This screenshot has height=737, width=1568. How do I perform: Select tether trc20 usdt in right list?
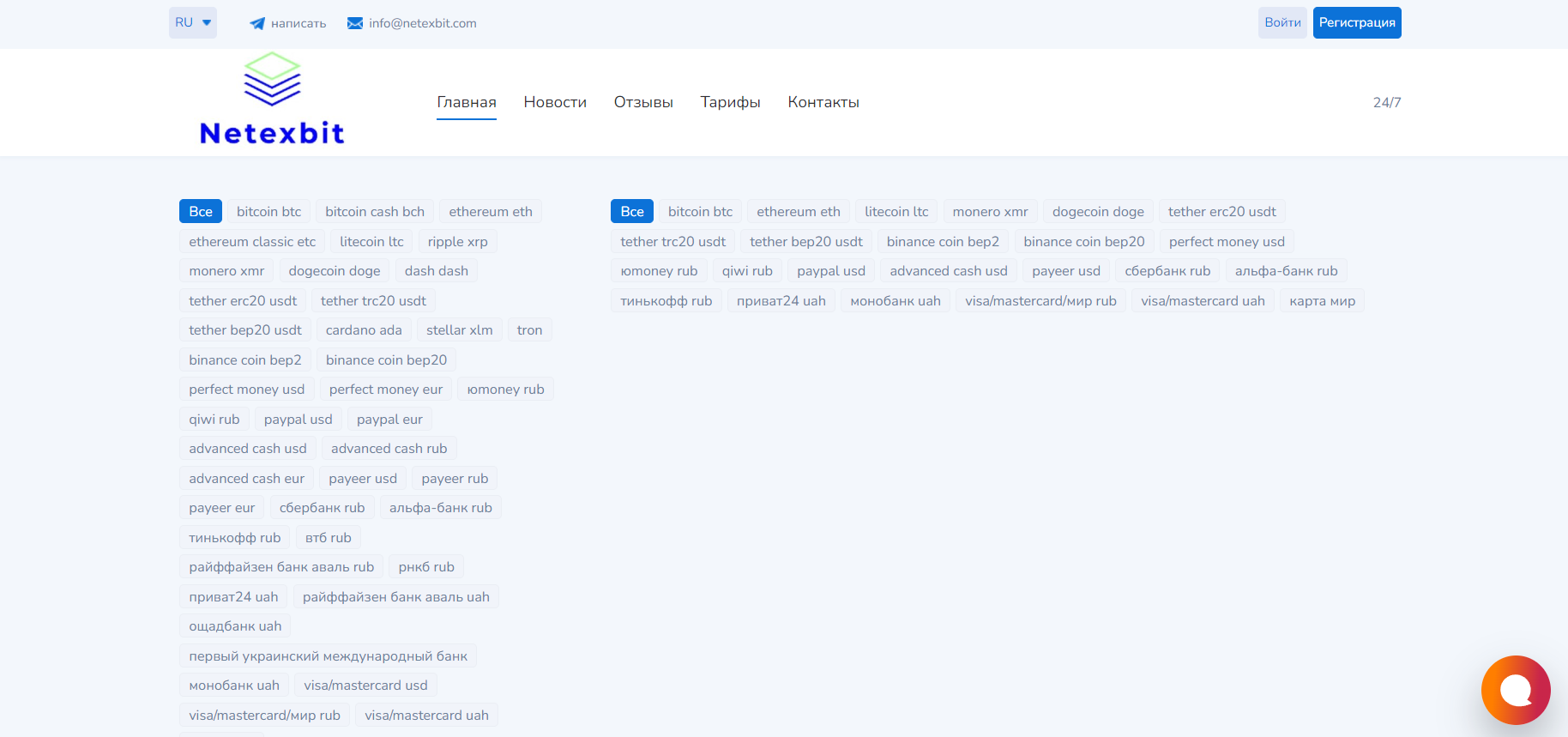(673, 242)
